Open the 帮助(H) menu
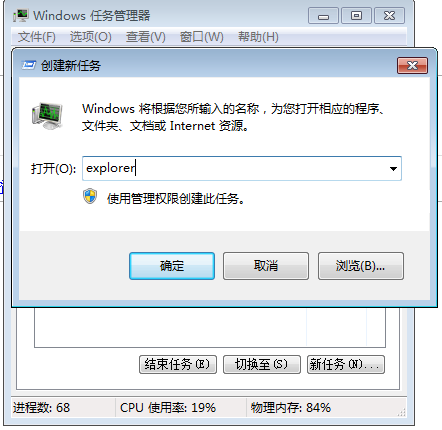The height and width of the screenshot is (430, 442). tap(258, 37)
